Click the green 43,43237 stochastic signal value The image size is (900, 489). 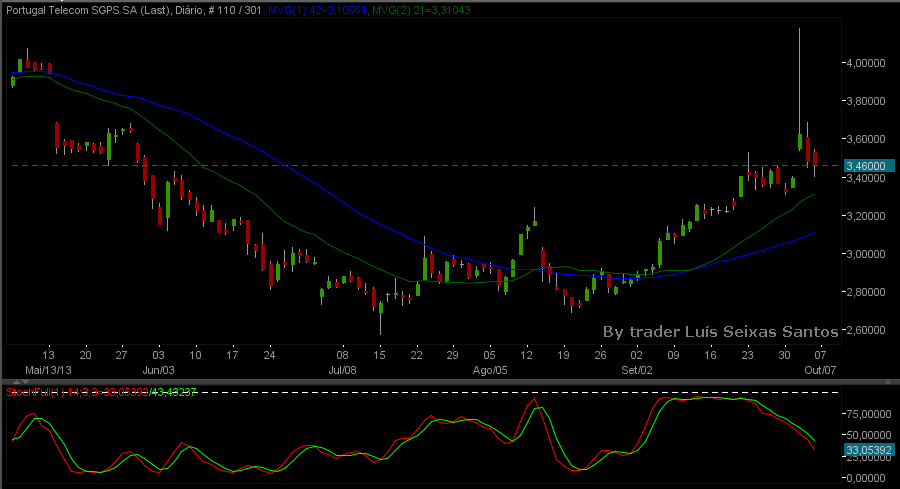point(173,392)
